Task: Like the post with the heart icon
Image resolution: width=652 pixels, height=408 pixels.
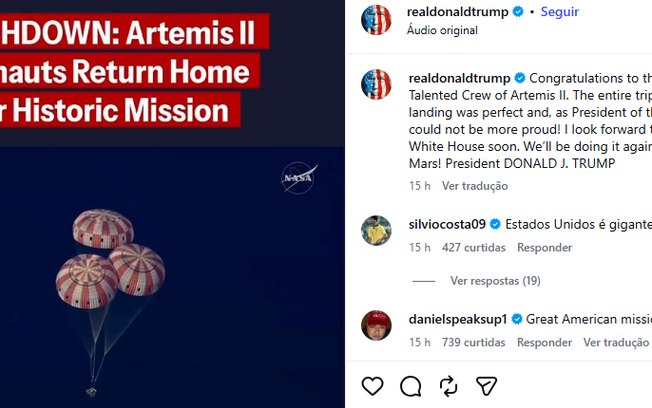Action: (x=372, y=386)
